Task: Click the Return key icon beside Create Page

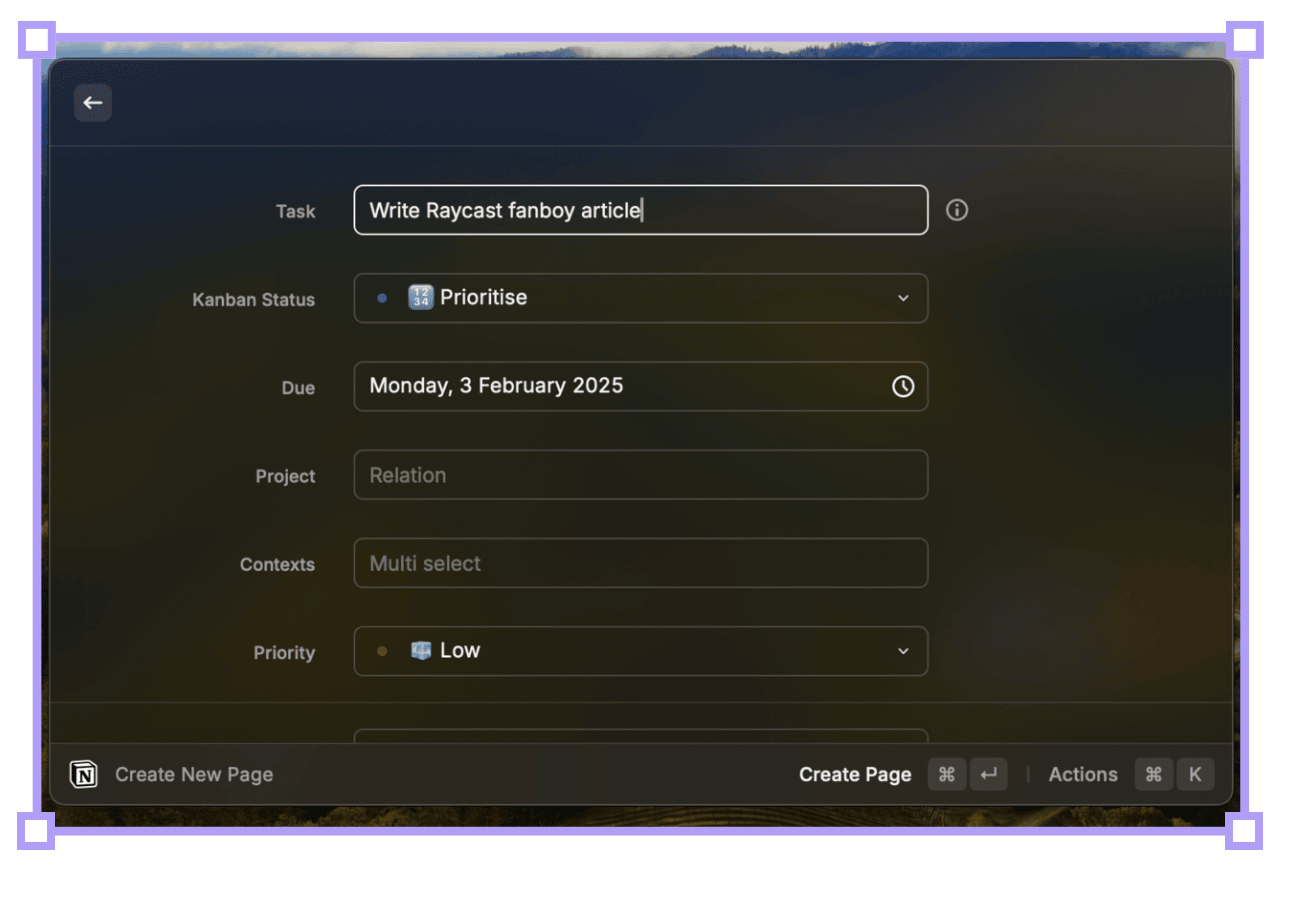Action: [x=989, y=774]
